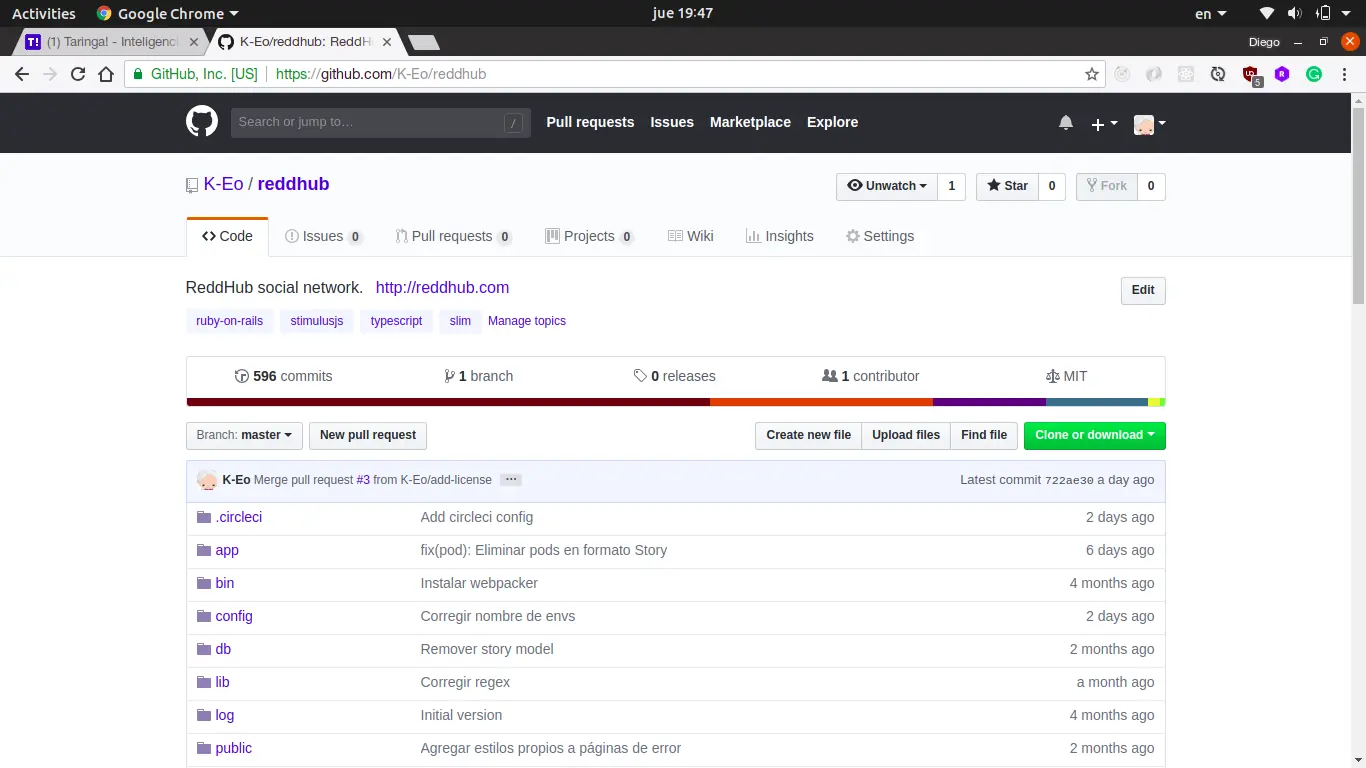
Task: Open the notifications bell icon
Action: tap(1066, 123)
